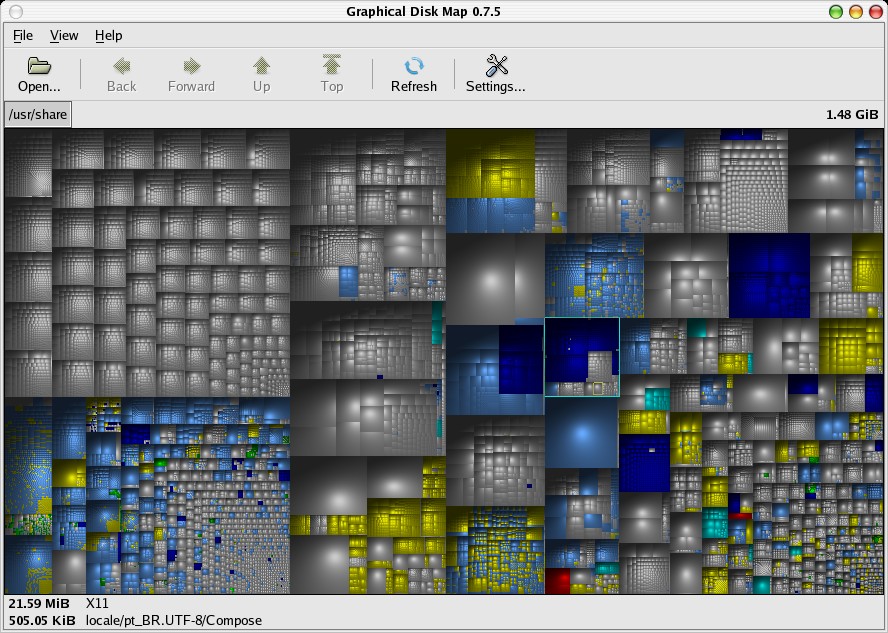Close the window with red button
The height and width of the screenshot is (633, 888).
pos(874,11)
